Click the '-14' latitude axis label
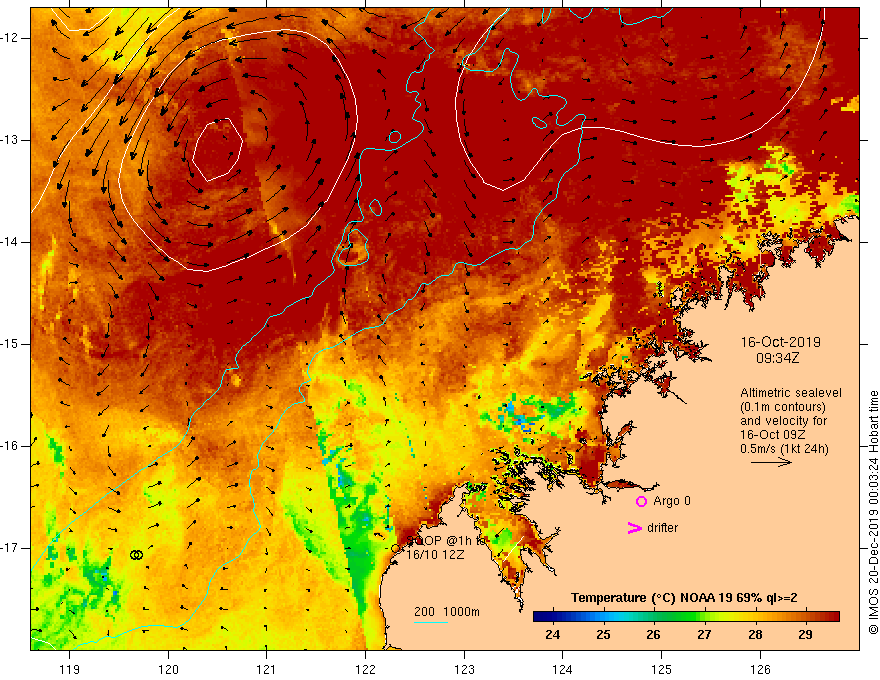This screenshot has height=680, width=880. coord(10,242)
